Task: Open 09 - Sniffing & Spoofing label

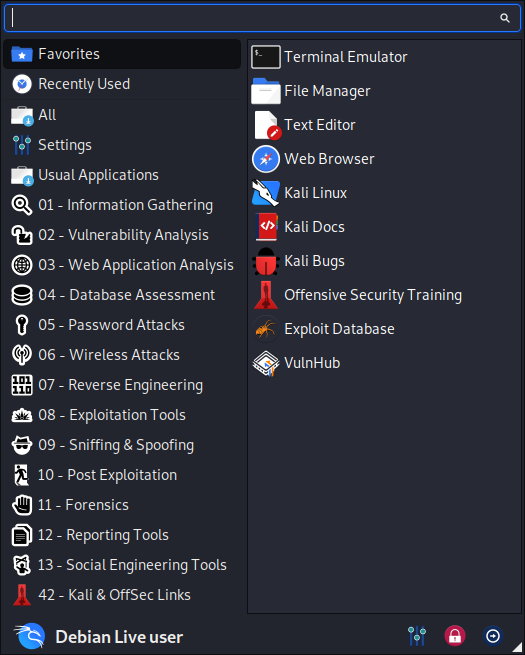Action: 116,445
